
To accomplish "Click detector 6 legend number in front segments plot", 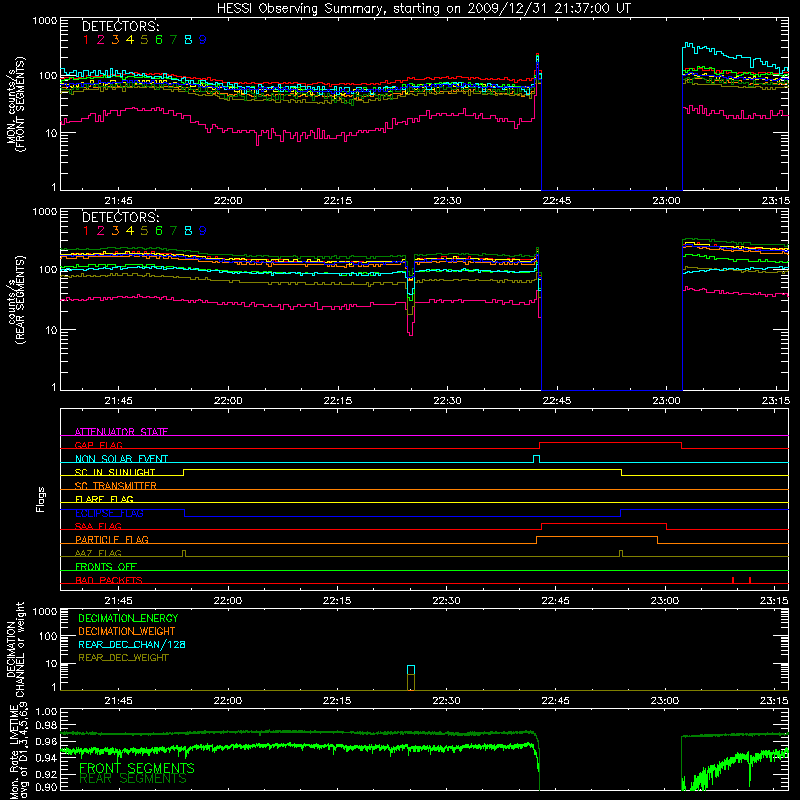I will 159,40.
